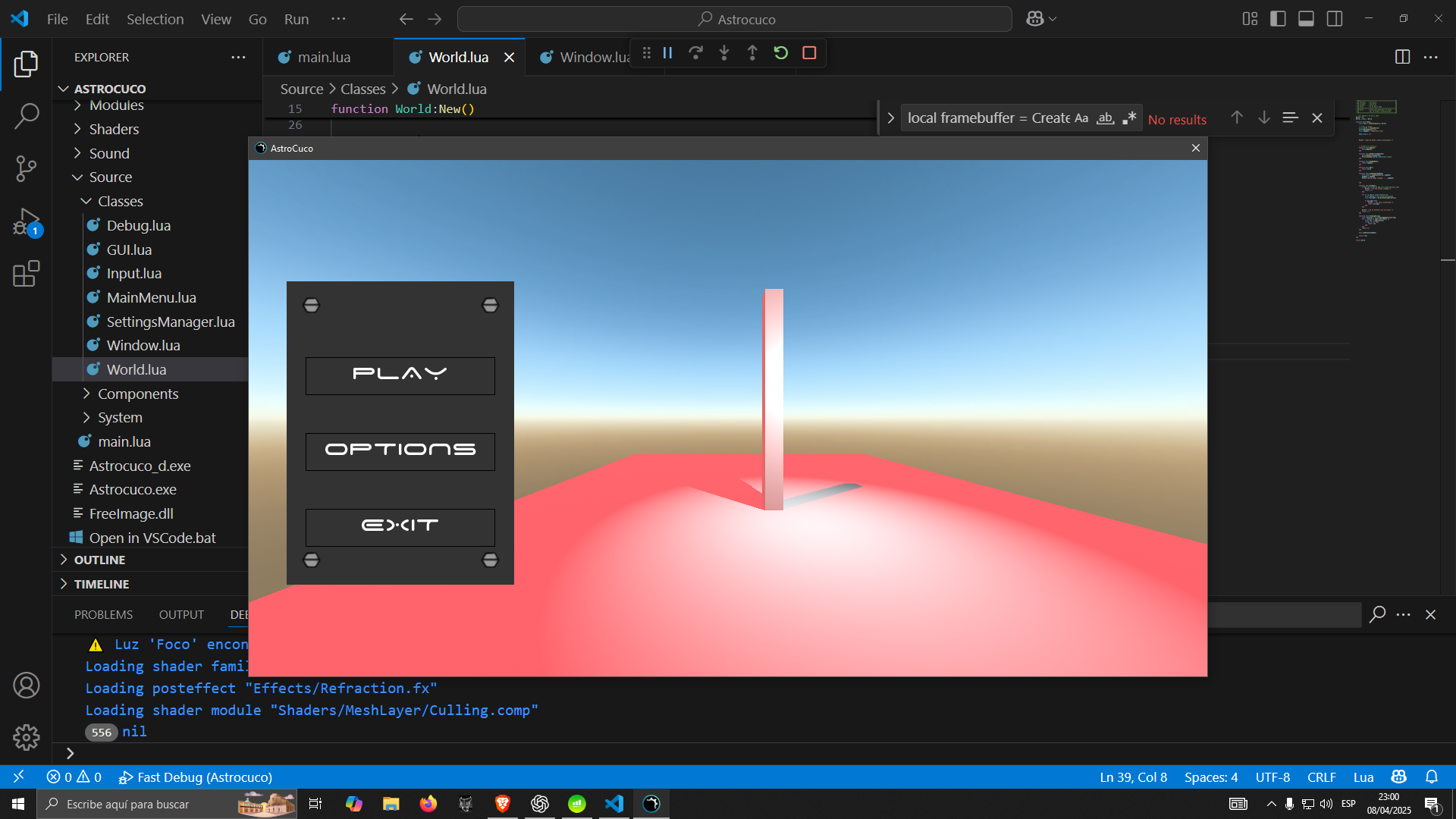Open the Source Control view

27,168
